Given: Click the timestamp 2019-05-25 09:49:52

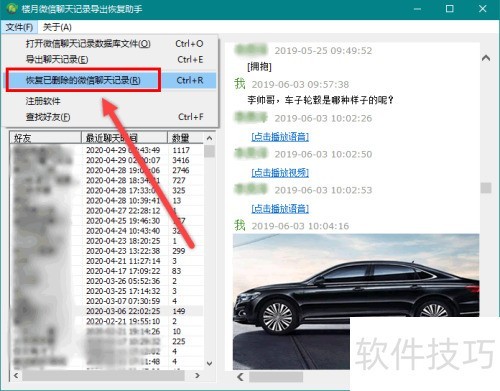Looking at the screenshot, I should tap(323, 51).
